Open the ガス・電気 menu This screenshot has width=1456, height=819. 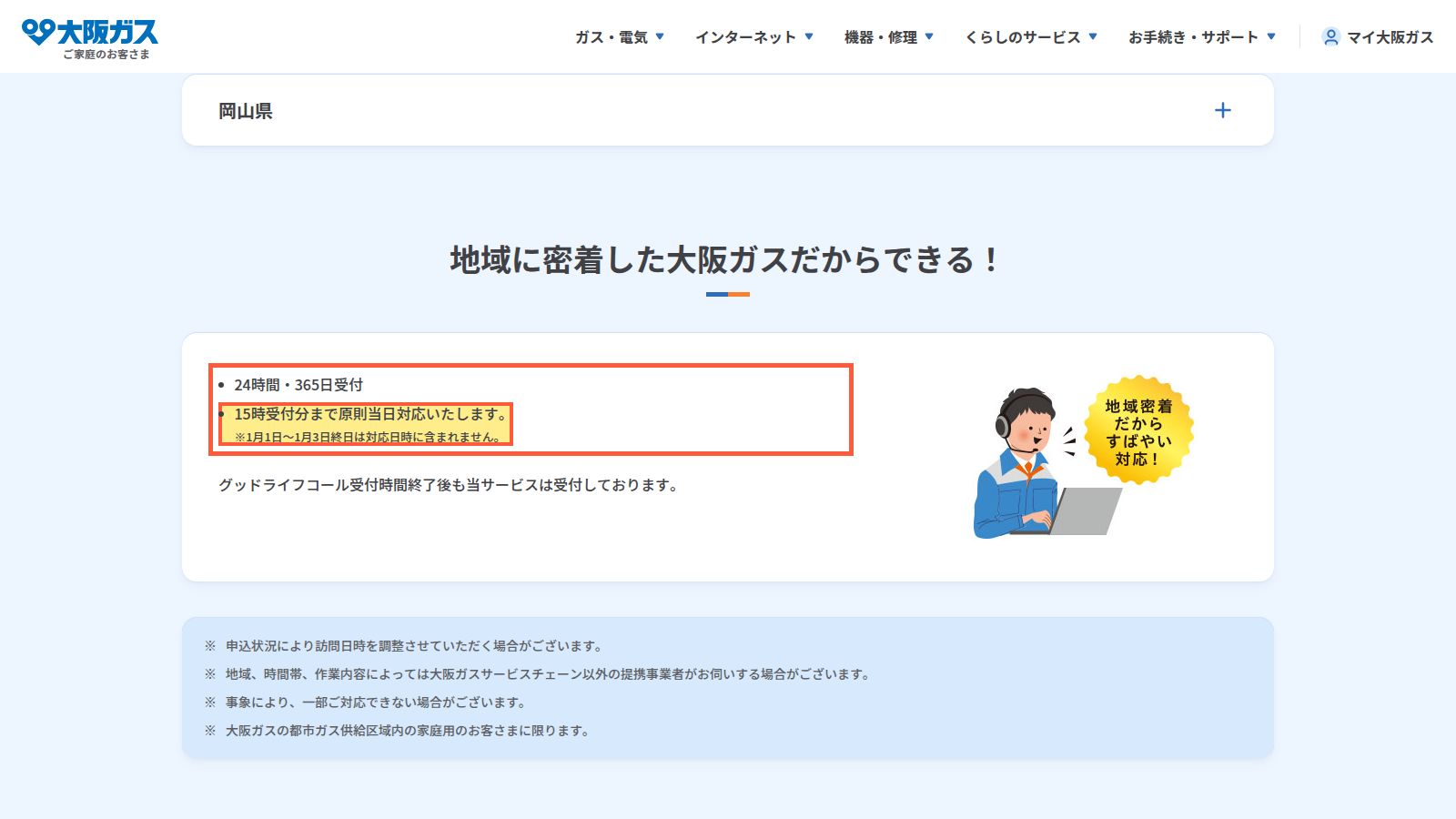click(x=620, y=37)
